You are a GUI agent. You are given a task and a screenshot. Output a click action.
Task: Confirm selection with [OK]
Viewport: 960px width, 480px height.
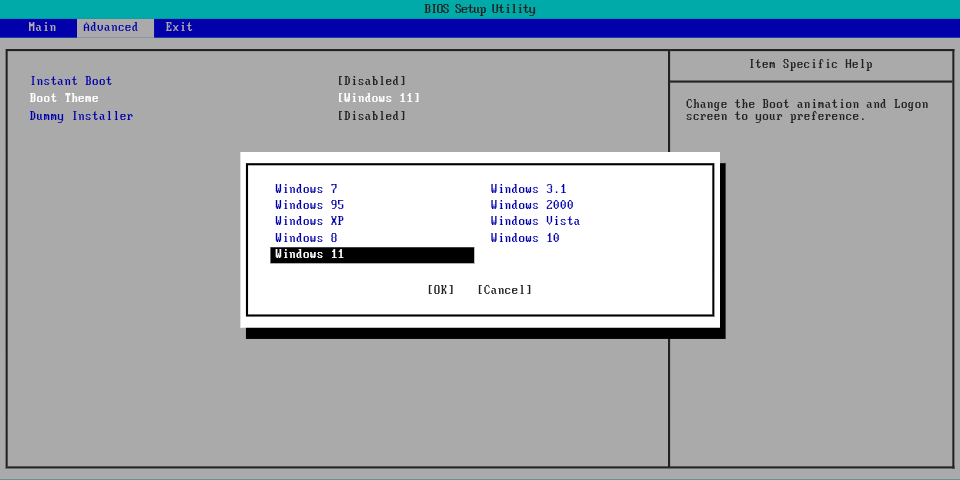(441, 290)
